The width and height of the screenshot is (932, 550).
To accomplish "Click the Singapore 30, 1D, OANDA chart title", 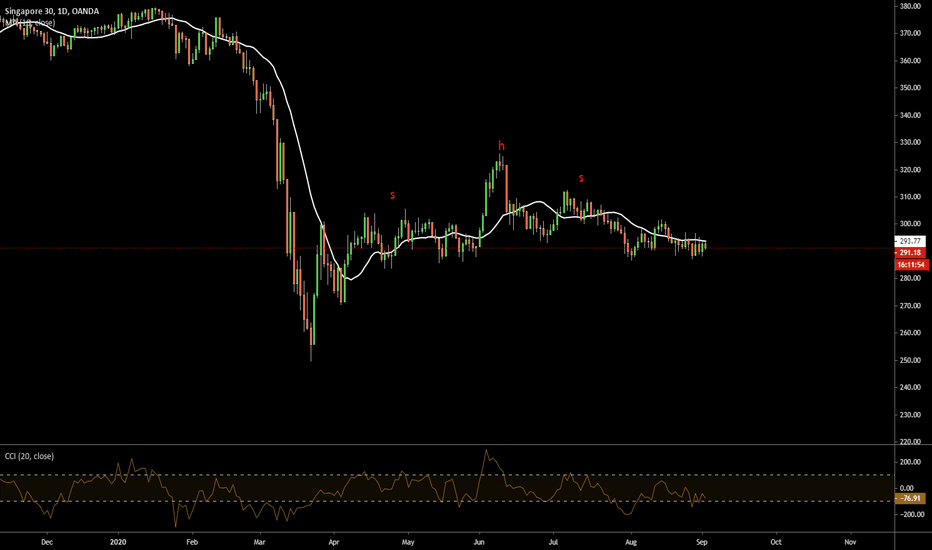I will [52, 11].
